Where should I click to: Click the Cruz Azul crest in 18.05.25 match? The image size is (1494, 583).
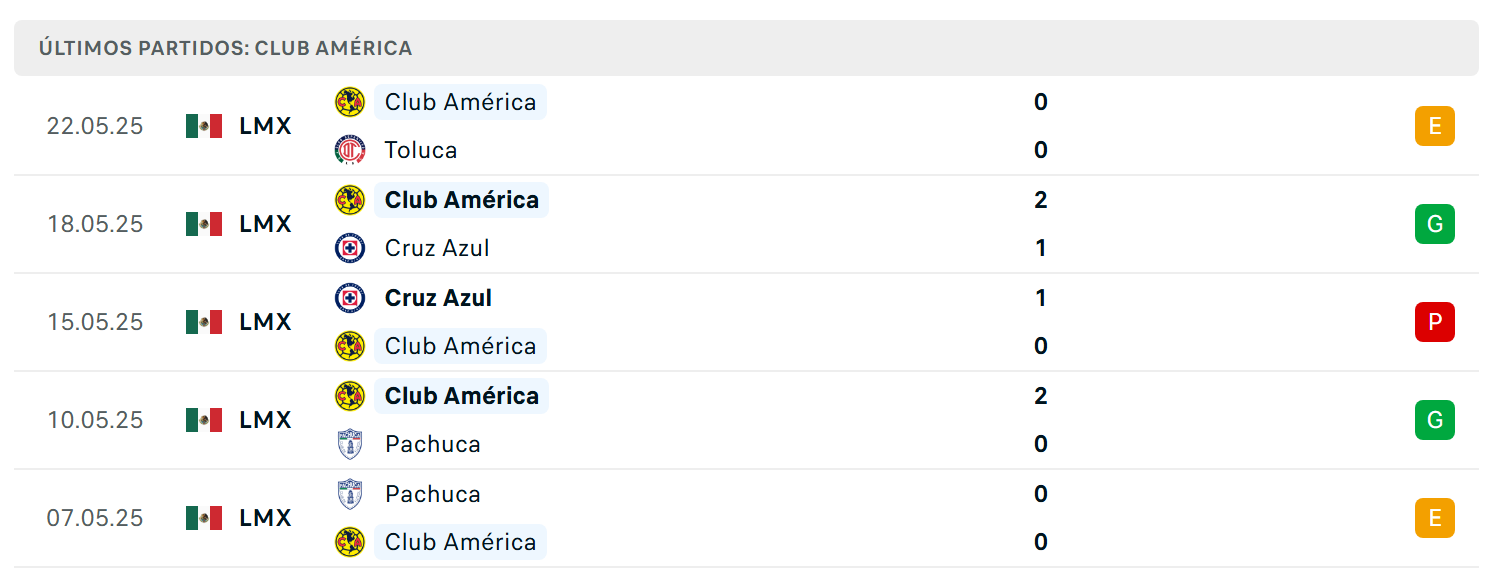click(x=350, y=248)
